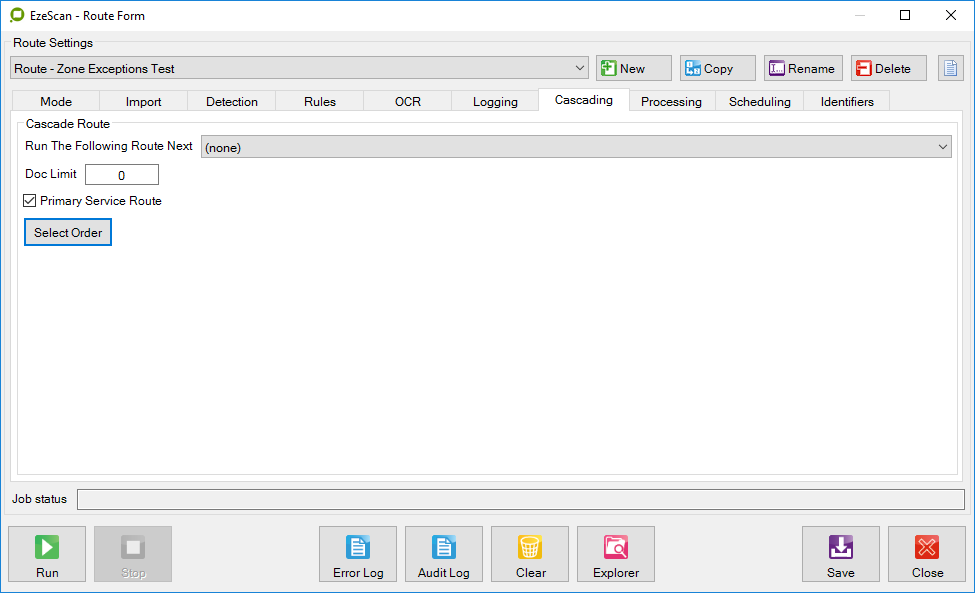975x593 pixels.
Task: Go to the Detection tab
Action: click(x=232, y=101)
